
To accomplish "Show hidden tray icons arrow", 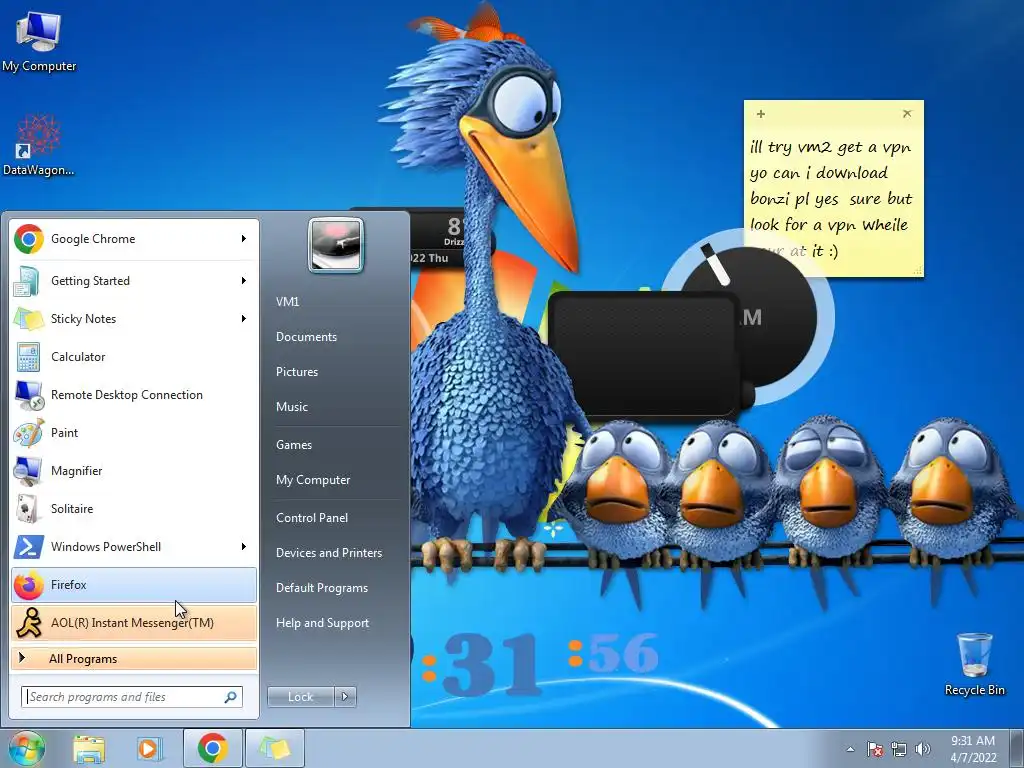I will 850,750.
